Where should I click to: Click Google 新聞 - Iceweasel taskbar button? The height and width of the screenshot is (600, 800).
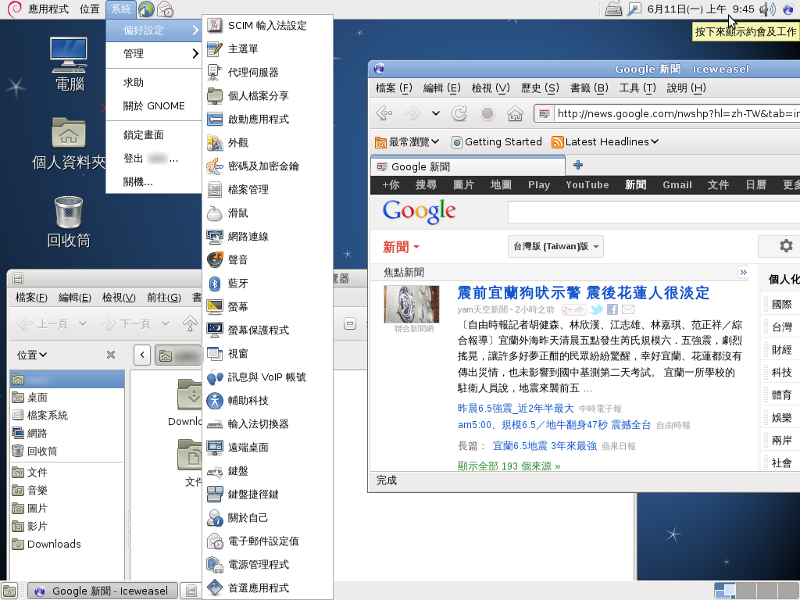click(x=102, y=591)
